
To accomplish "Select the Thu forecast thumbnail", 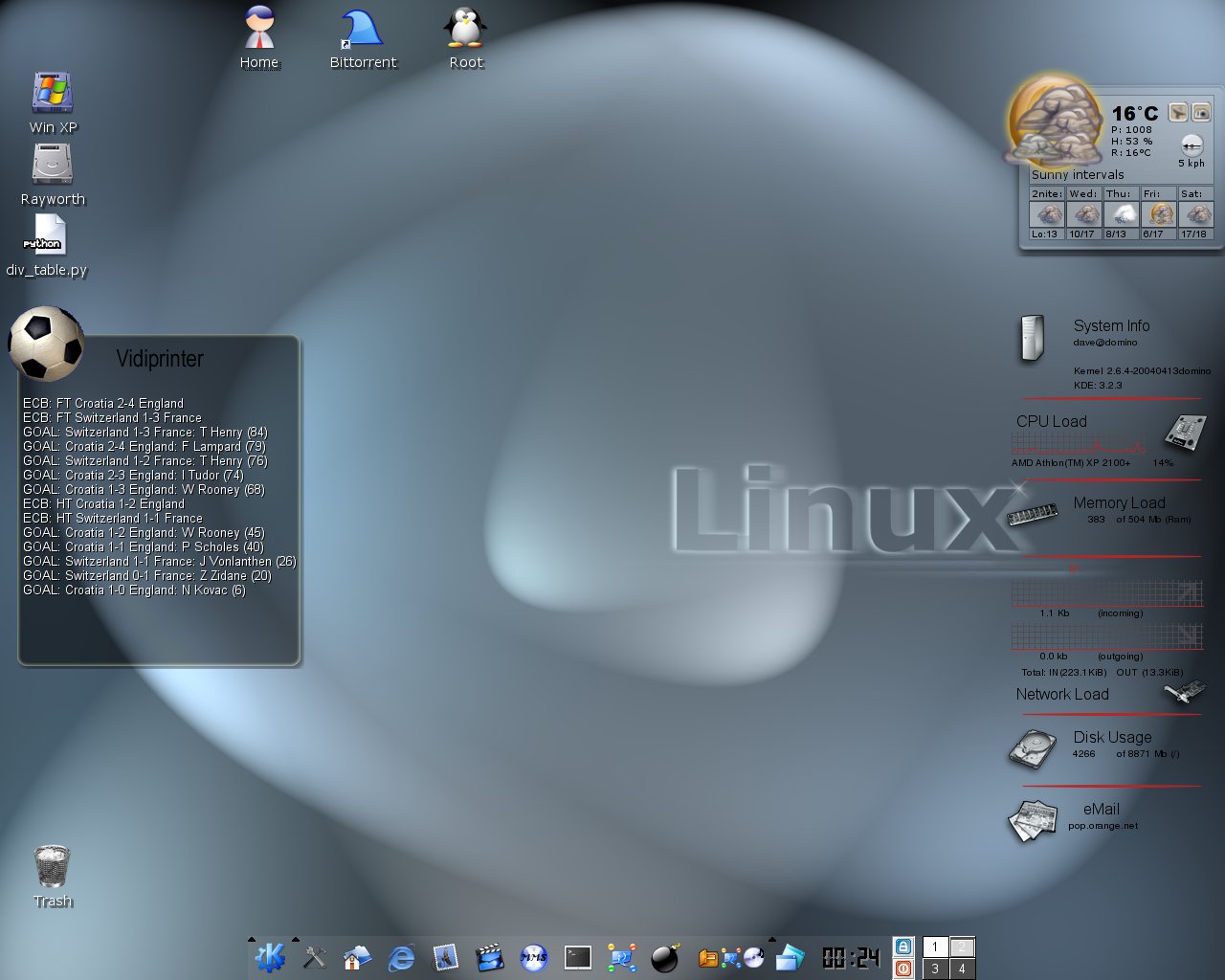I will [1121, 213].
